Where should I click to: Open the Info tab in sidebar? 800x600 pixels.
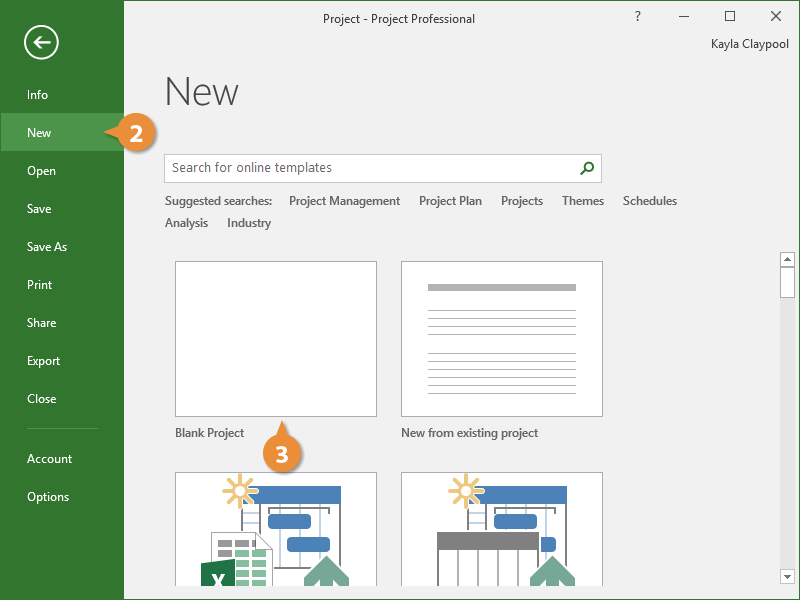(38, 95)
